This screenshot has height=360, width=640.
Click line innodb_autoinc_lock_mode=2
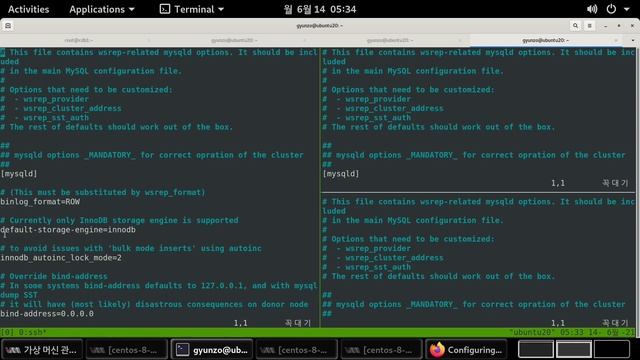click(x=61, y=258)
